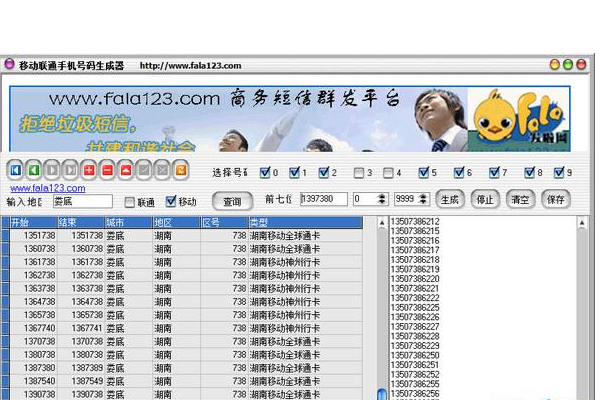Click the spinner arrows of the 0 field
The image size is (600, 400).
(382, 199)
